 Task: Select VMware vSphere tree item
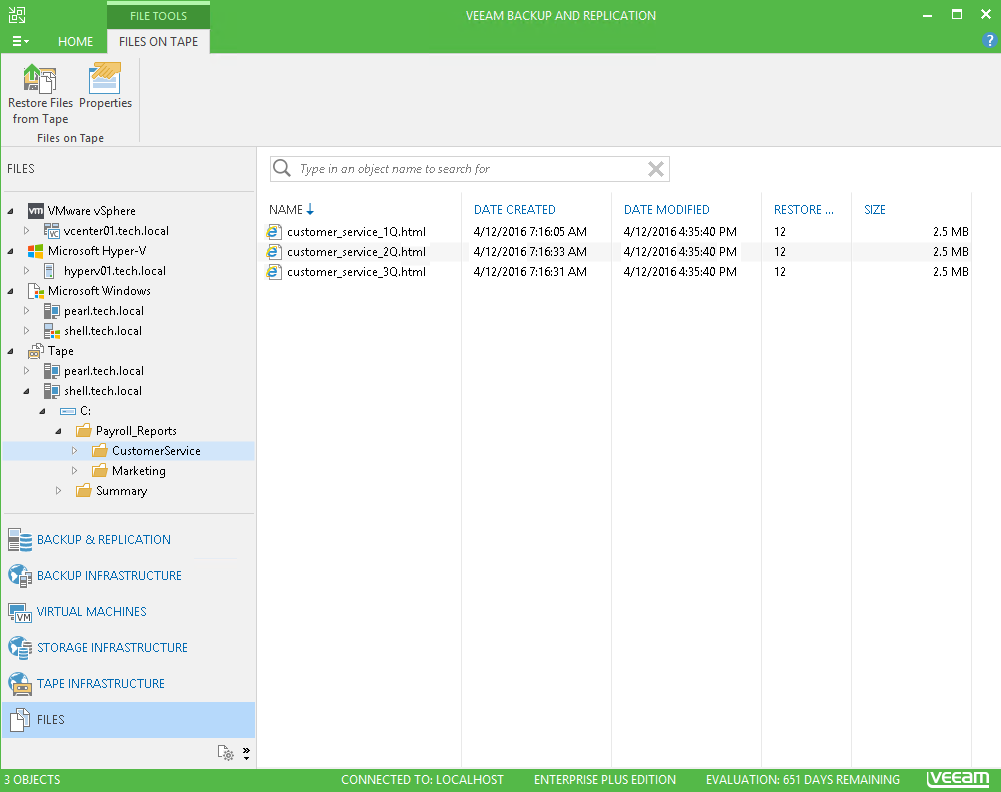pos(91,211)
